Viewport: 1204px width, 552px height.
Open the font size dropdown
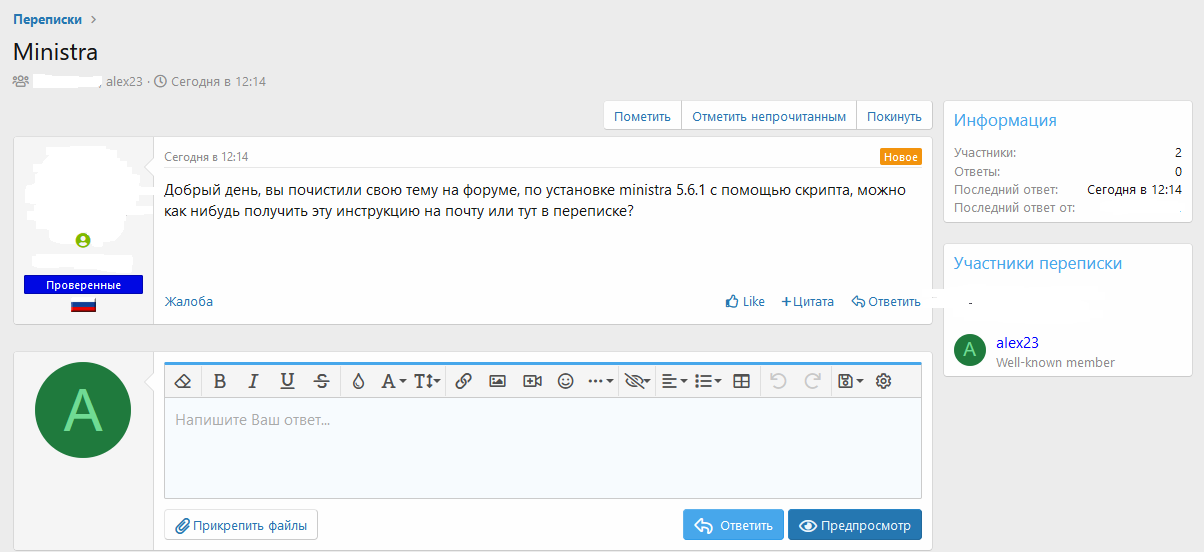427,381
